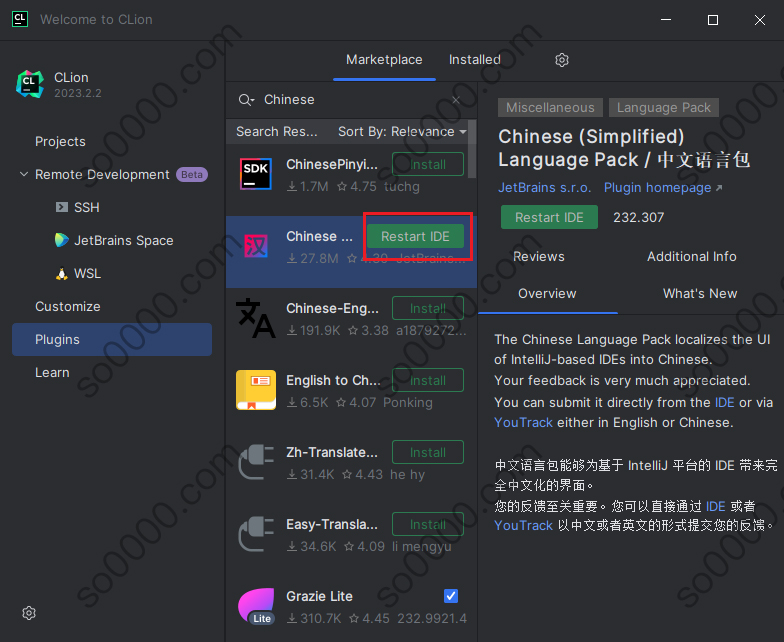The height and width of the screenshot is (642, 784).
Task: Select the Chinese-Eng... plugin name
Action: click(x=332, y=308)
